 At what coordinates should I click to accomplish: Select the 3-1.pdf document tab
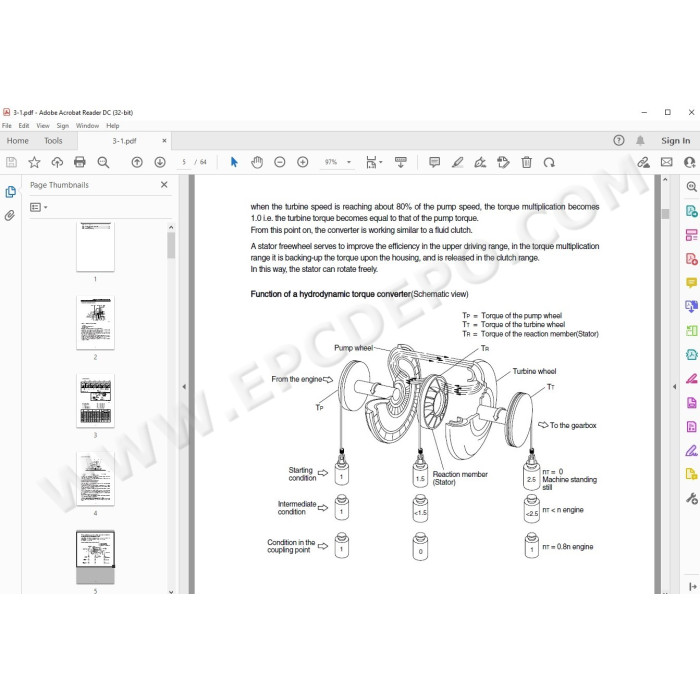pyautogui.click(x=124, y=141)
